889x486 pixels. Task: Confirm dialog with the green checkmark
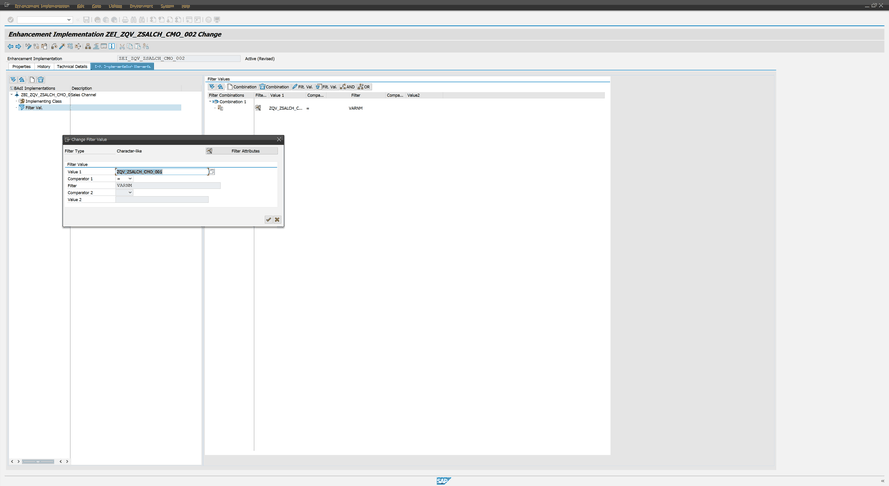268,219
